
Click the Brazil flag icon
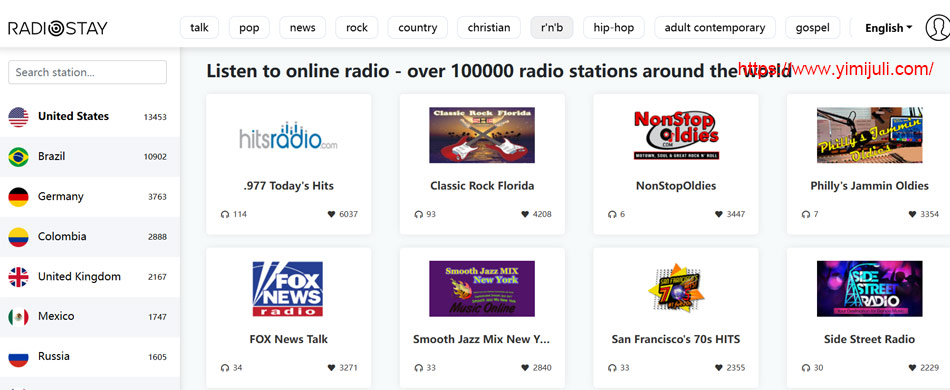(x=18, y=157)
